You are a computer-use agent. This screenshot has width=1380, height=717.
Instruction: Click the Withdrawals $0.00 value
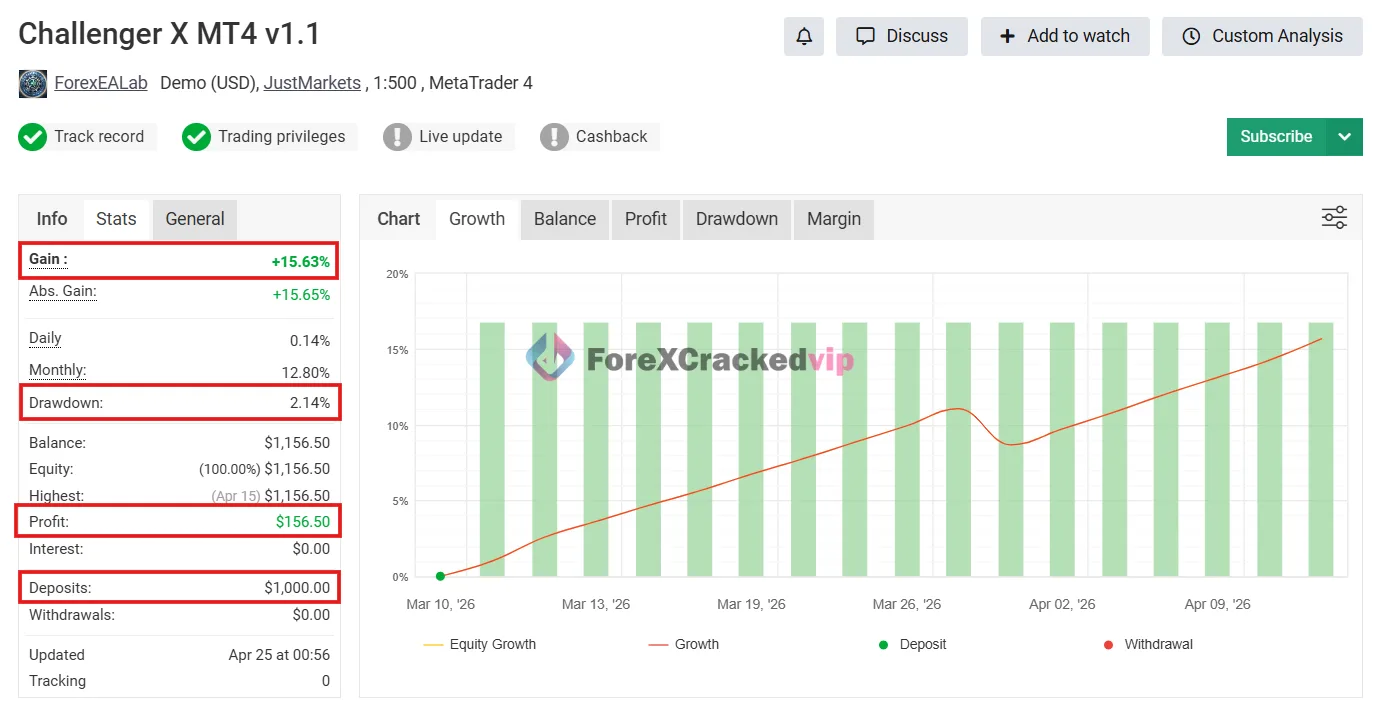(309, 615)
